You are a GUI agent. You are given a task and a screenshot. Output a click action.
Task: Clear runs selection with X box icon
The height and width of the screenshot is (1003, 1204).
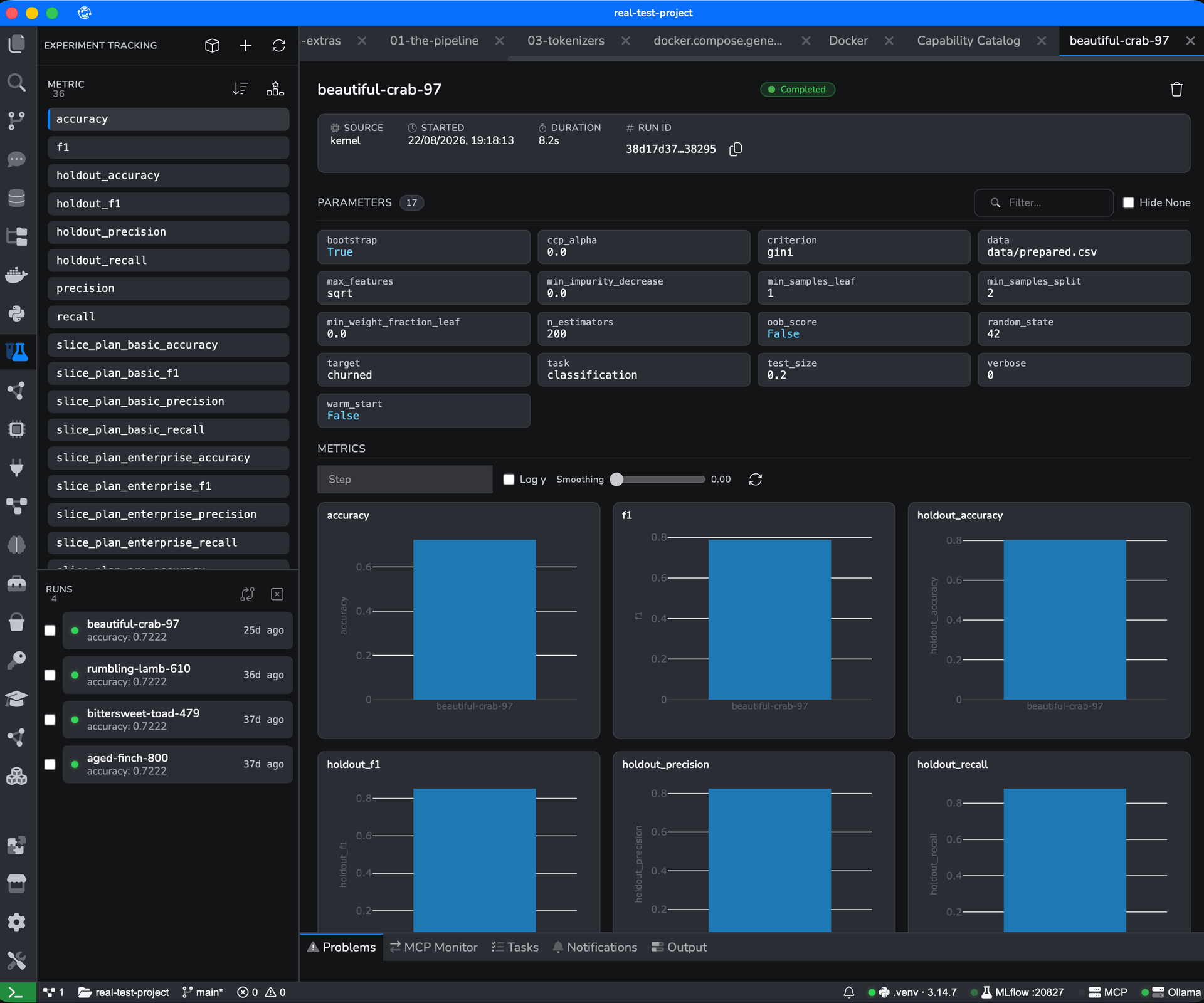pos(277,594)
